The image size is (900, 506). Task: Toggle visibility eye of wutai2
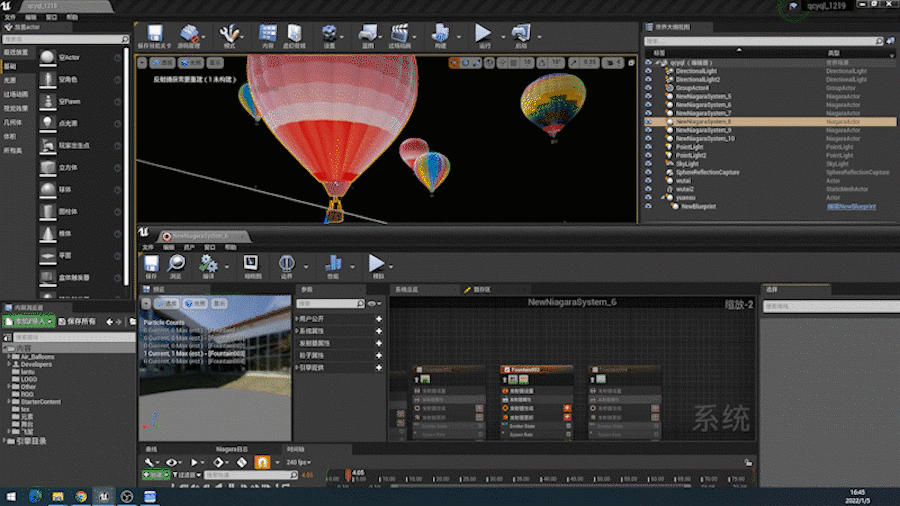coord(649,189)
